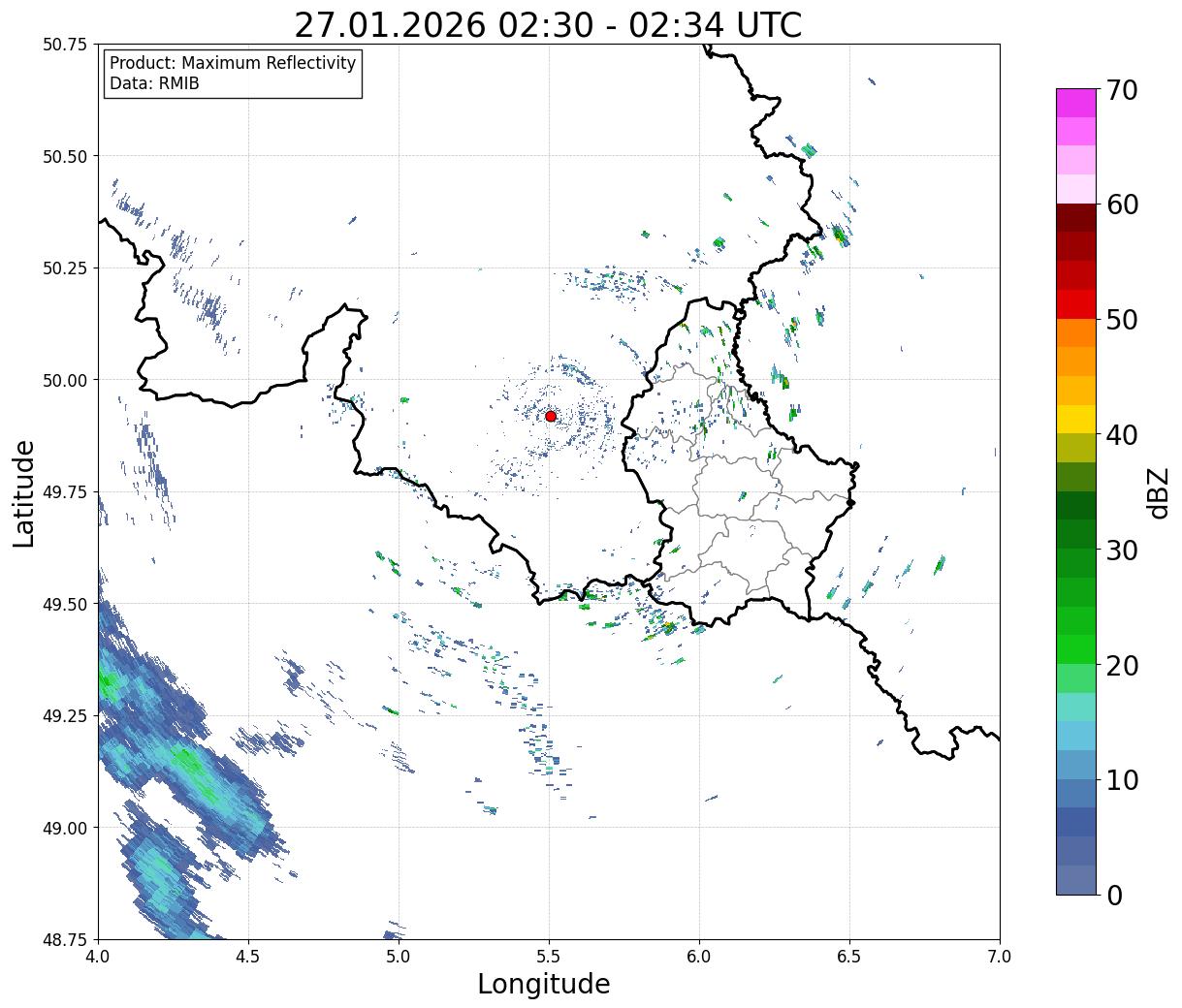Click the latitude tick label 49.25
This screenshot has width=1182, height=1008.
pos(65,716)
